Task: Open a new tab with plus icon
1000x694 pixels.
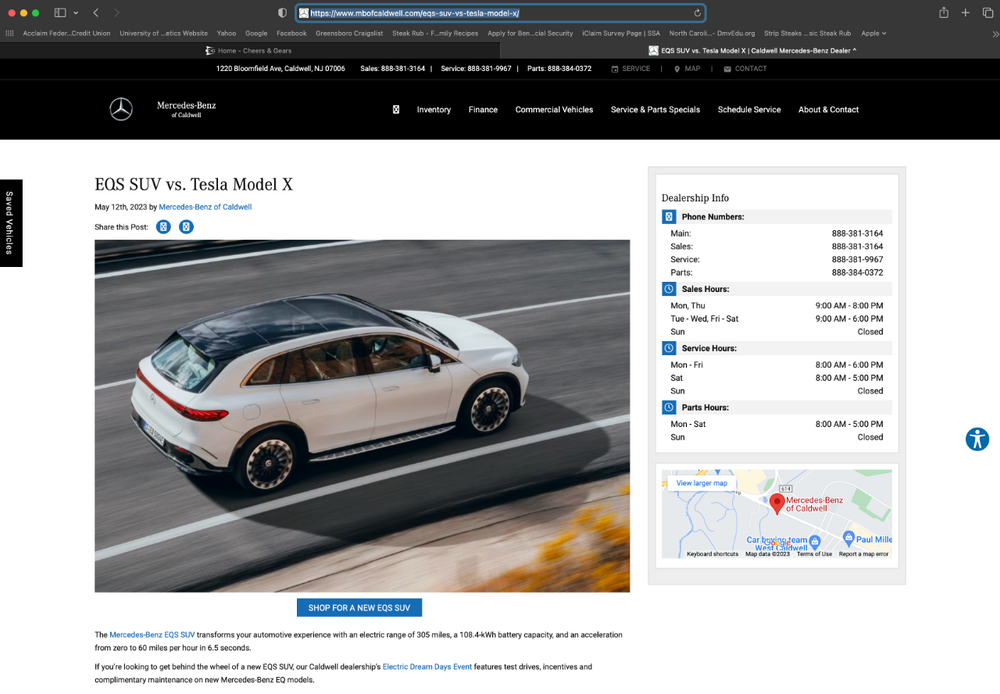Action: point(965,13)
